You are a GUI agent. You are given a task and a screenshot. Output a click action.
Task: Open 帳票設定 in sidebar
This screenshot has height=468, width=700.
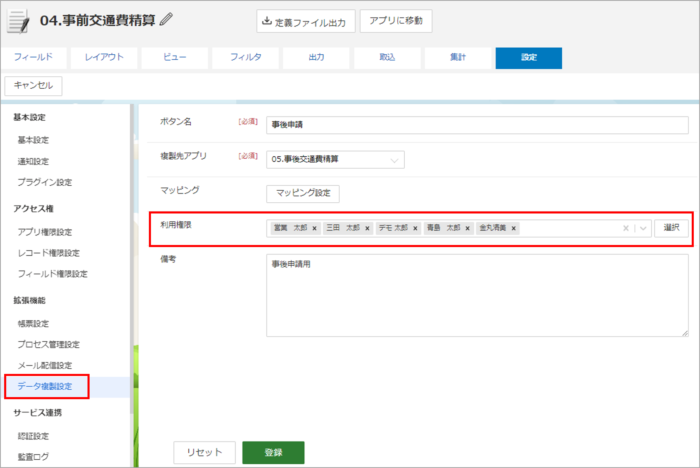coord(33,324)
